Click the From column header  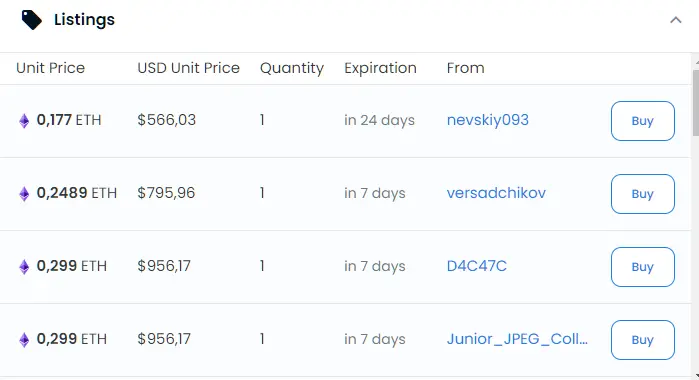pyautogui.click(x=465, y=68)
